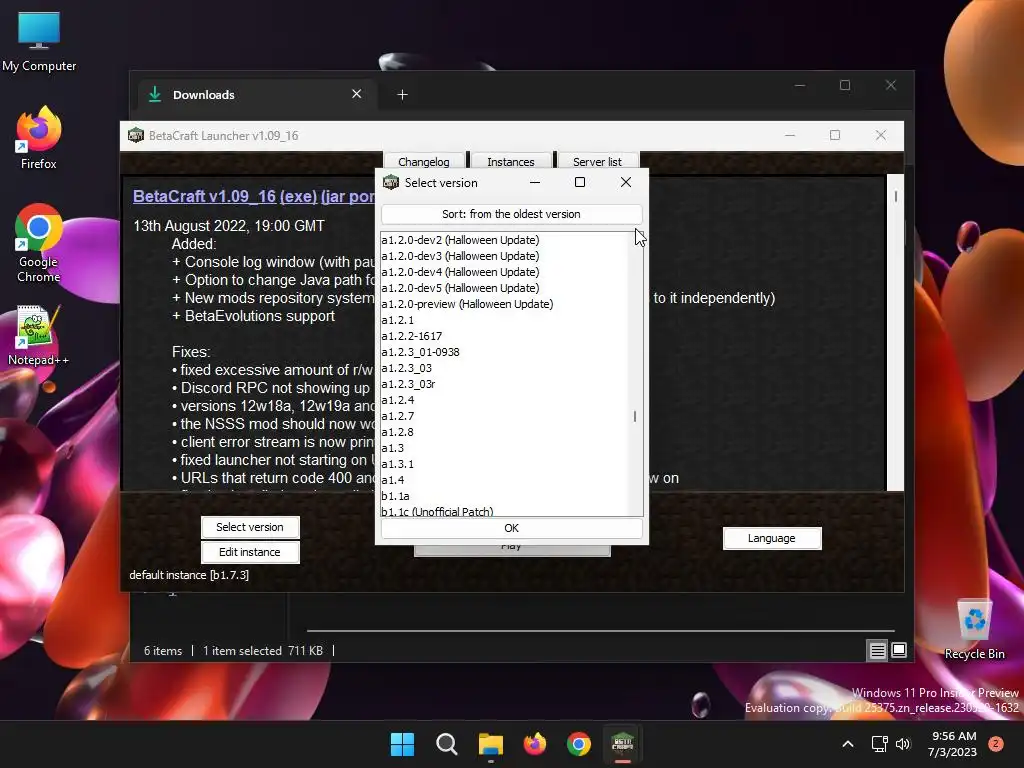Open Google Chrome desktop shortcut

[39, 243]
